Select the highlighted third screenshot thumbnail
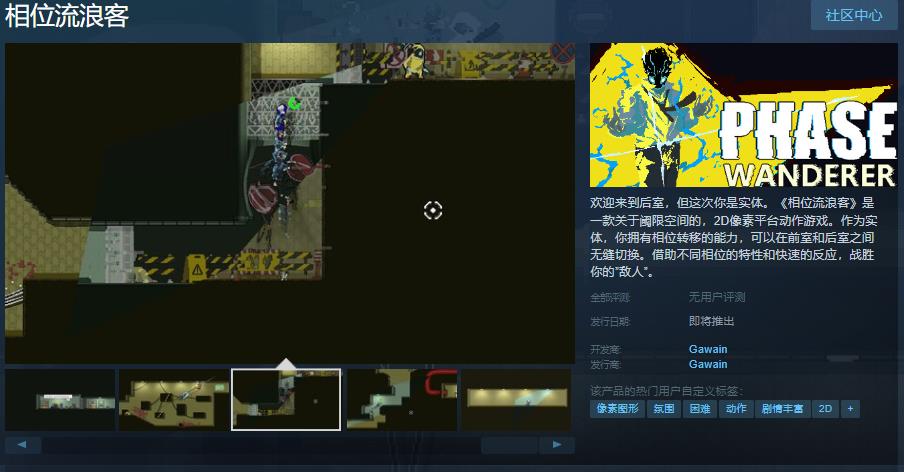Viewport: 904px width, 472px height. coord(286,400)
